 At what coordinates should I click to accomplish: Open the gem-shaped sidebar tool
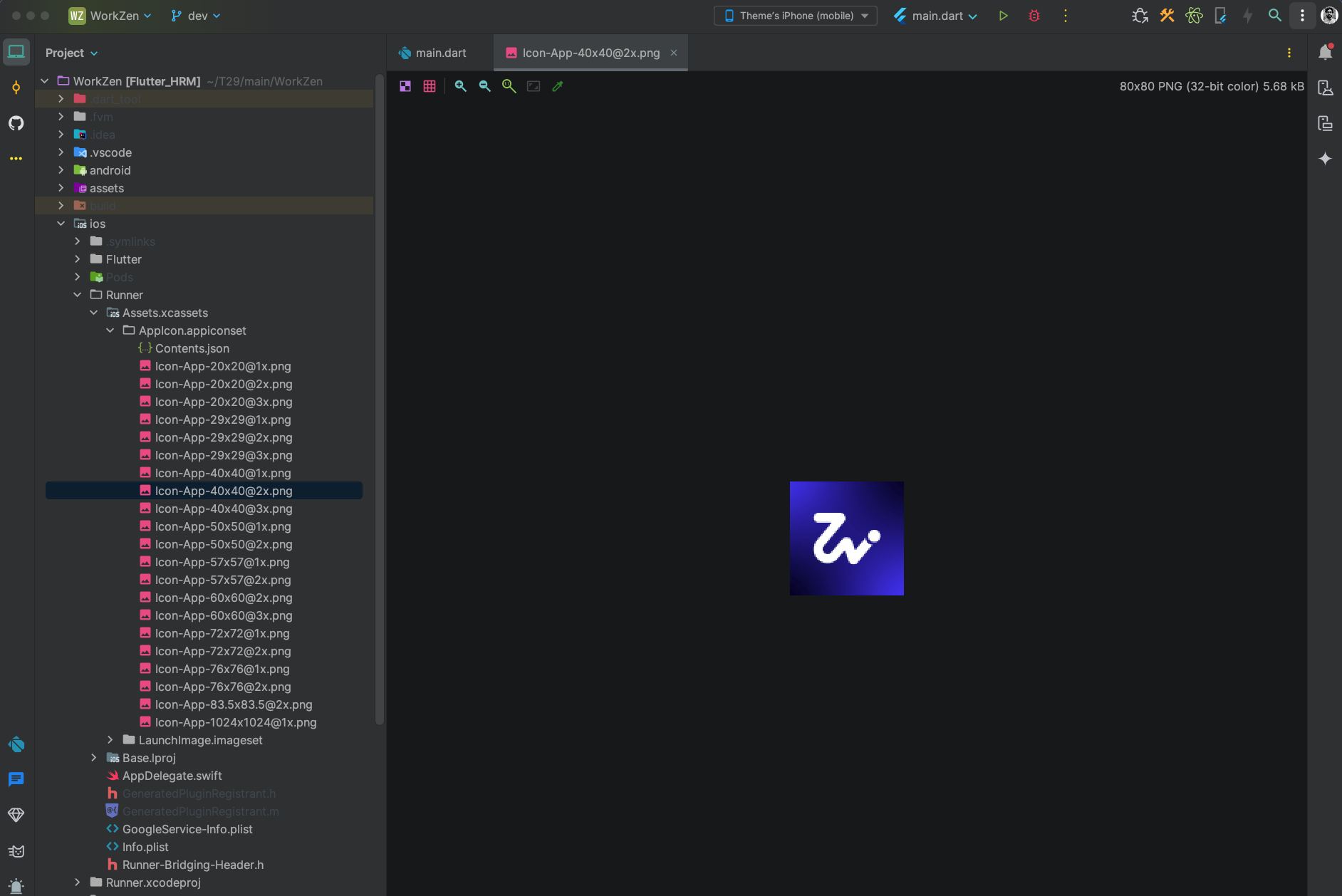pyautogui.click(x=16, y=815)
